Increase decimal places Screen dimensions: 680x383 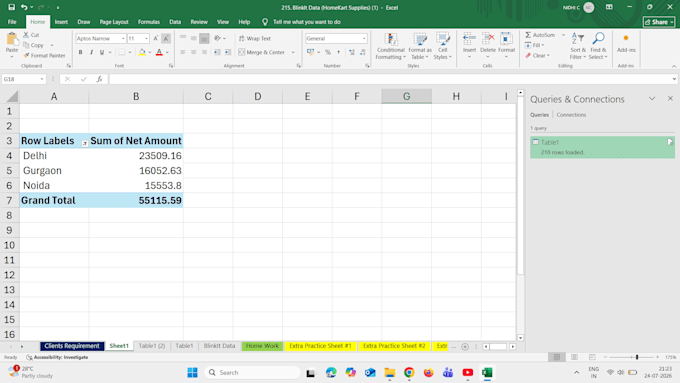pos(352,52)
